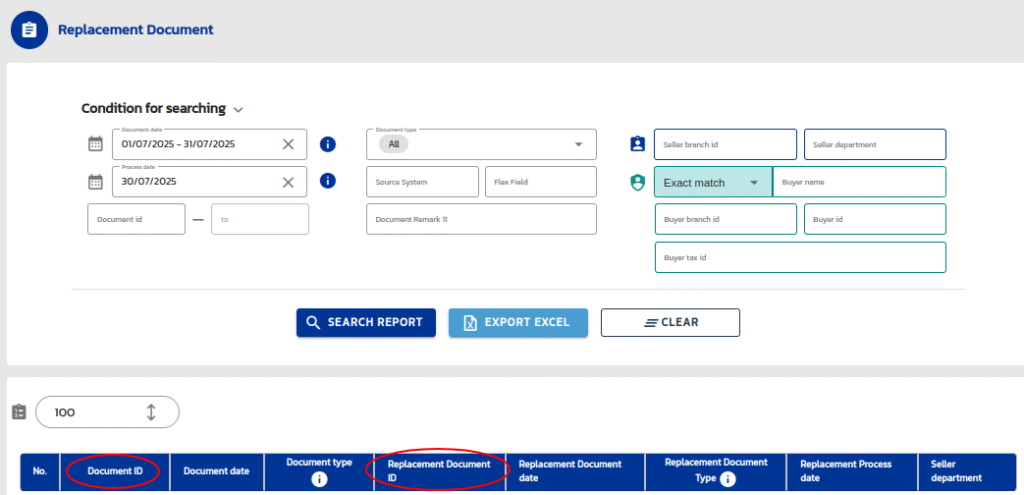The image size is (1024, 495).
Task: Click the No. column header
Action: [40, 471]
